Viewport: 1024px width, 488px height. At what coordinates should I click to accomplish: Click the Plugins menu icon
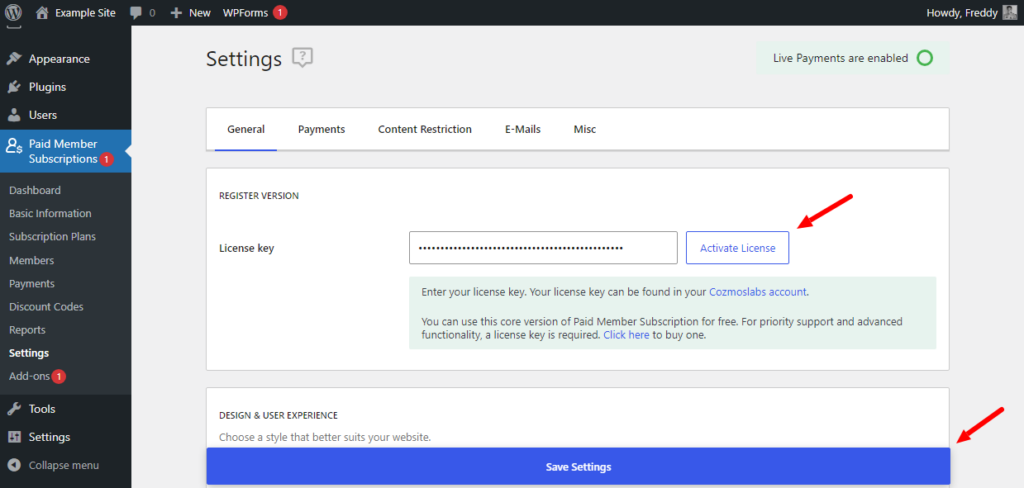tap(14, 87)
